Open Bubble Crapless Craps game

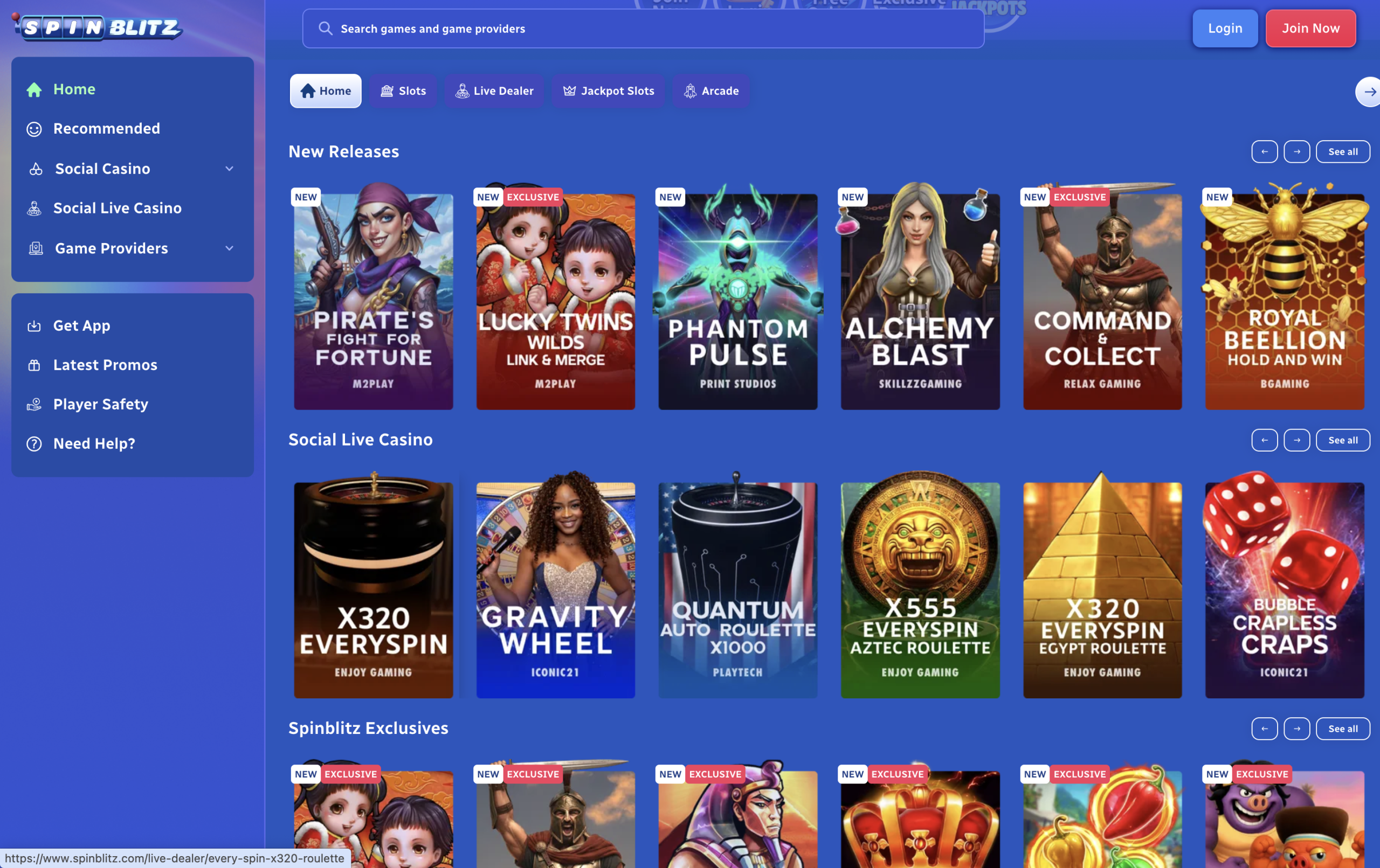1284,585
